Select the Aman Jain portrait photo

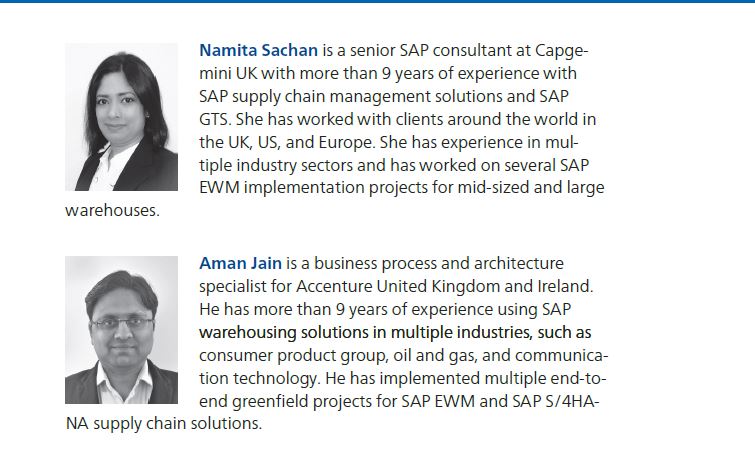121,330
